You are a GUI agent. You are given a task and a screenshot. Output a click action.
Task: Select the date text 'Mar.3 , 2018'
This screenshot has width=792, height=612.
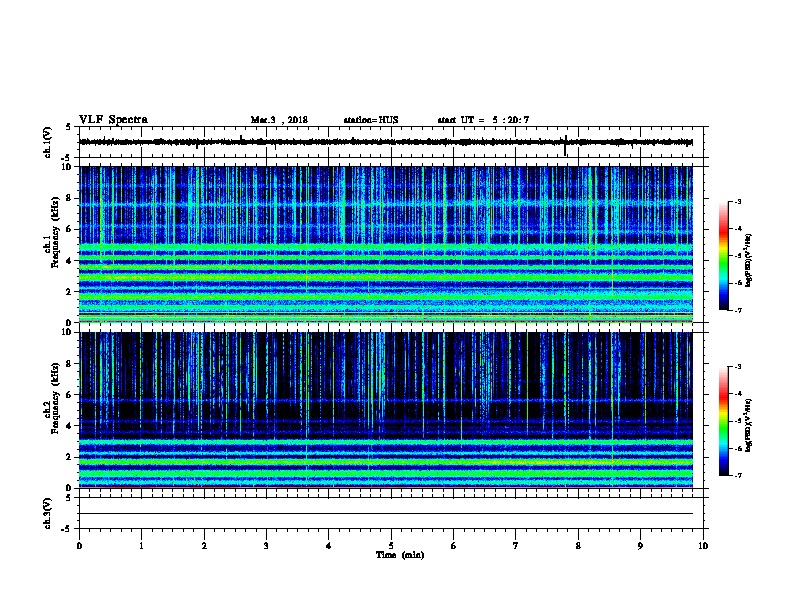pos(279,120)
